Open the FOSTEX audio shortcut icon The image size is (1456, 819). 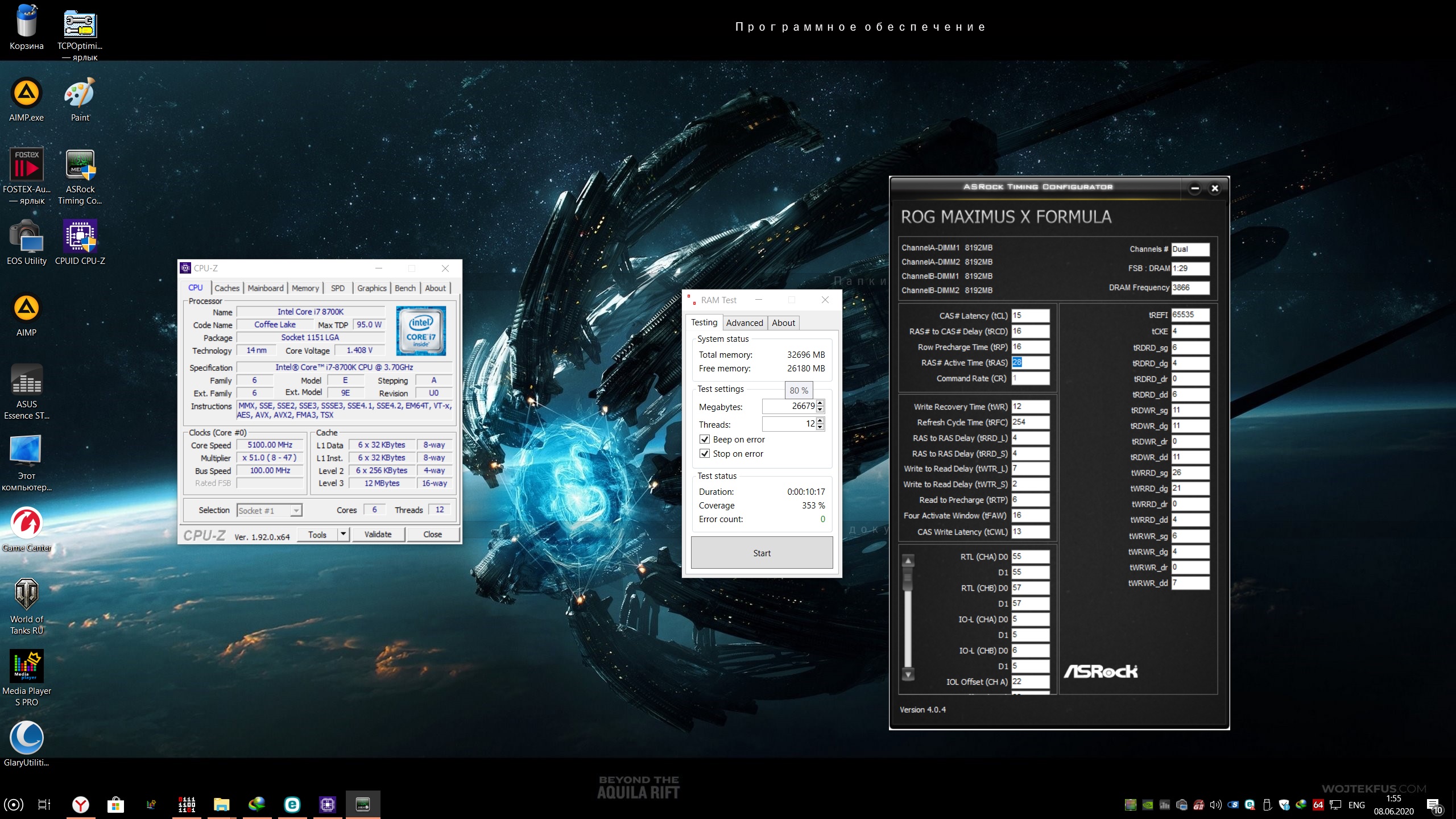26,166
